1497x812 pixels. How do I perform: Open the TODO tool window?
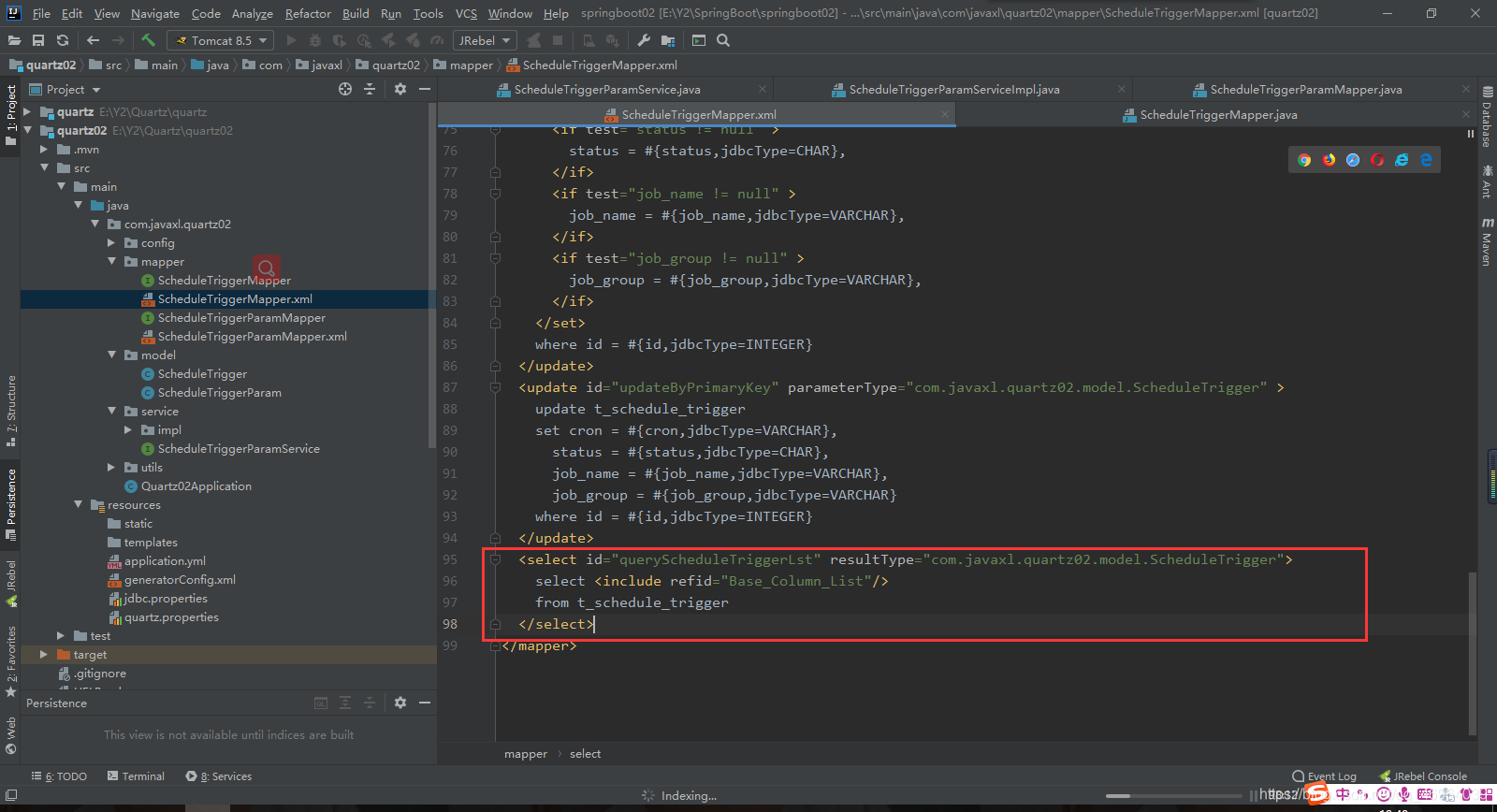coord(59,776)
